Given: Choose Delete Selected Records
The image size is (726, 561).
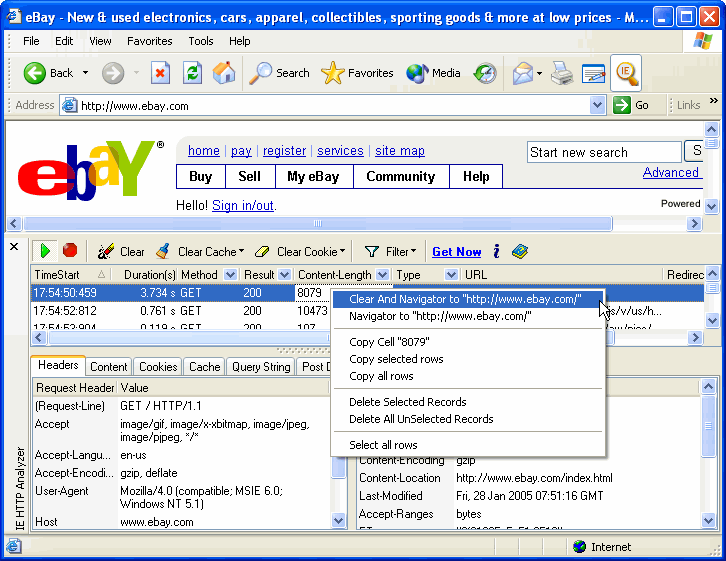Looking at the screenshot, I should [468, 402].
